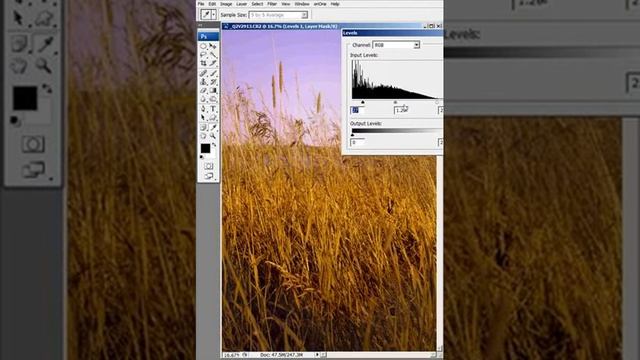Click the Ps logo atop the toolbox
This screenshot has width=640, height=360.
[x=208, y=36]
